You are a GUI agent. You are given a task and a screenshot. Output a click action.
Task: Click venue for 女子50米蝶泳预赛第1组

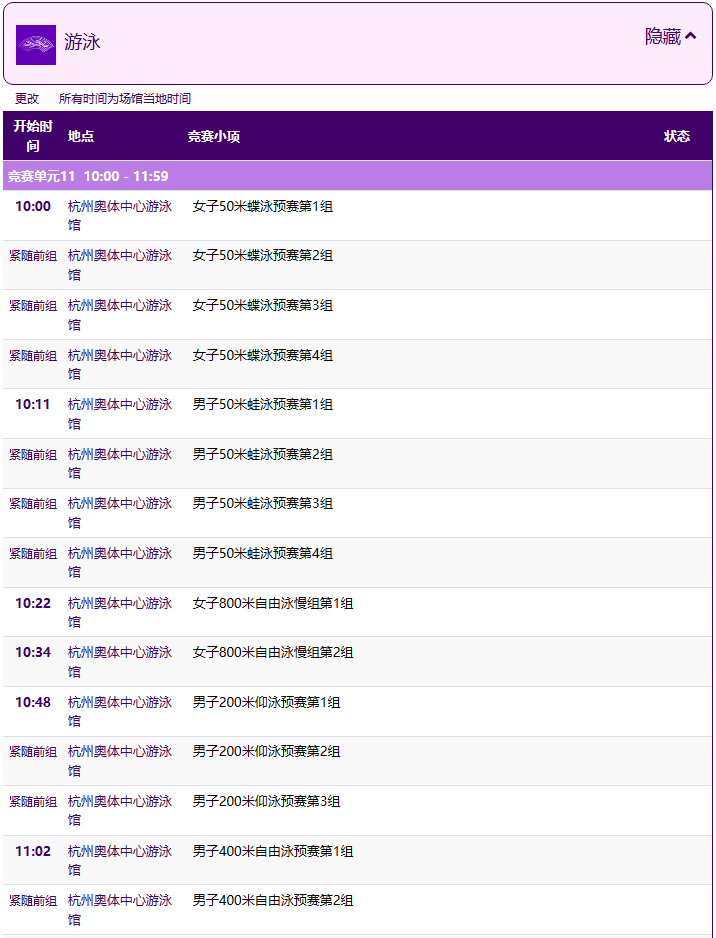click(x=120, y=216)
